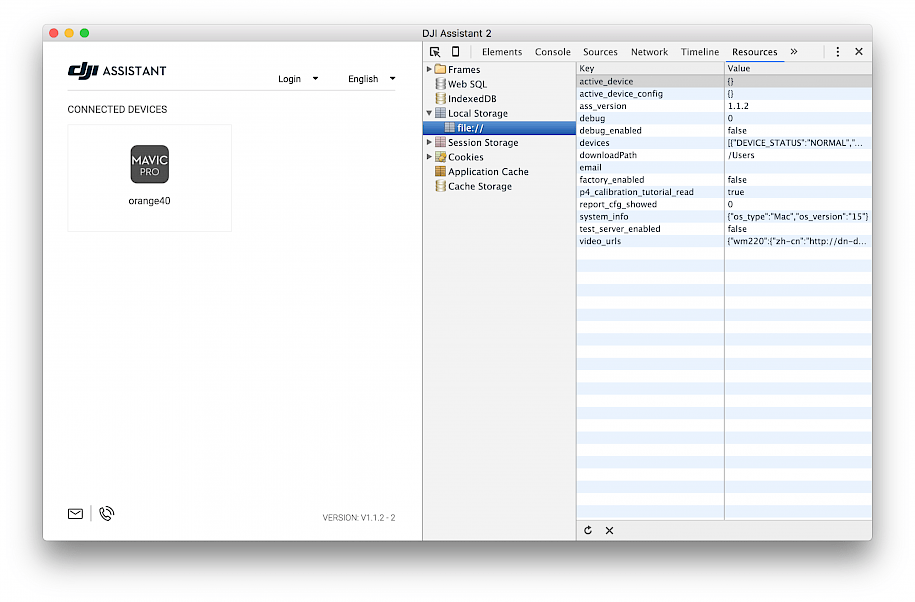The image size is (915, 602).
Task: Select the debug key row
Action: tap(724, 118)
